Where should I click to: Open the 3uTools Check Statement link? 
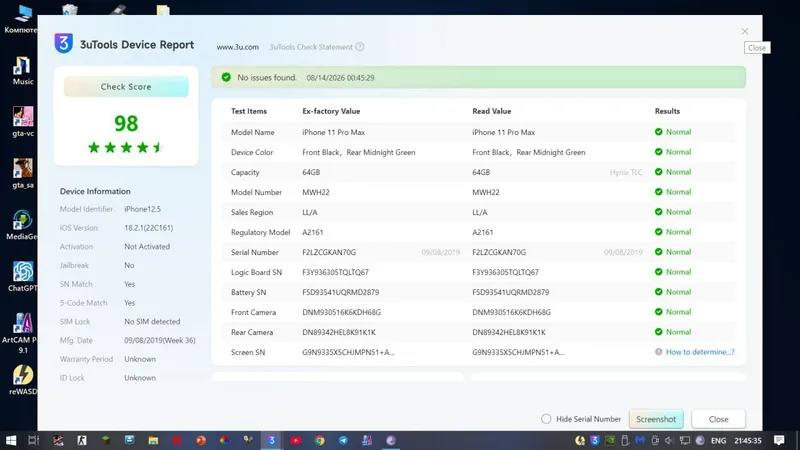[x=311, y=47]
